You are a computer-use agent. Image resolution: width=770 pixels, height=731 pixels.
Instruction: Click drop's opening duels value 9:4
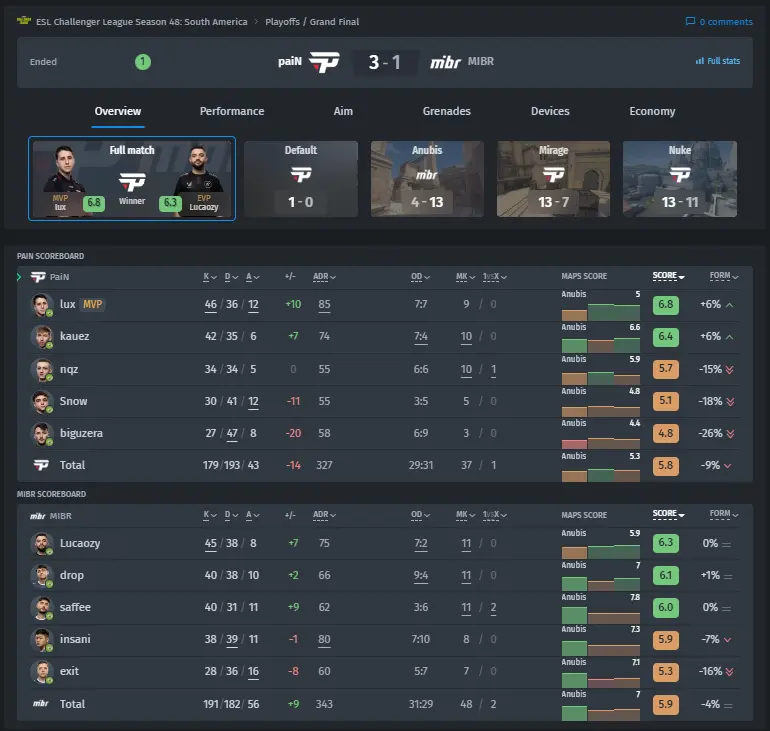coord(420,575)
